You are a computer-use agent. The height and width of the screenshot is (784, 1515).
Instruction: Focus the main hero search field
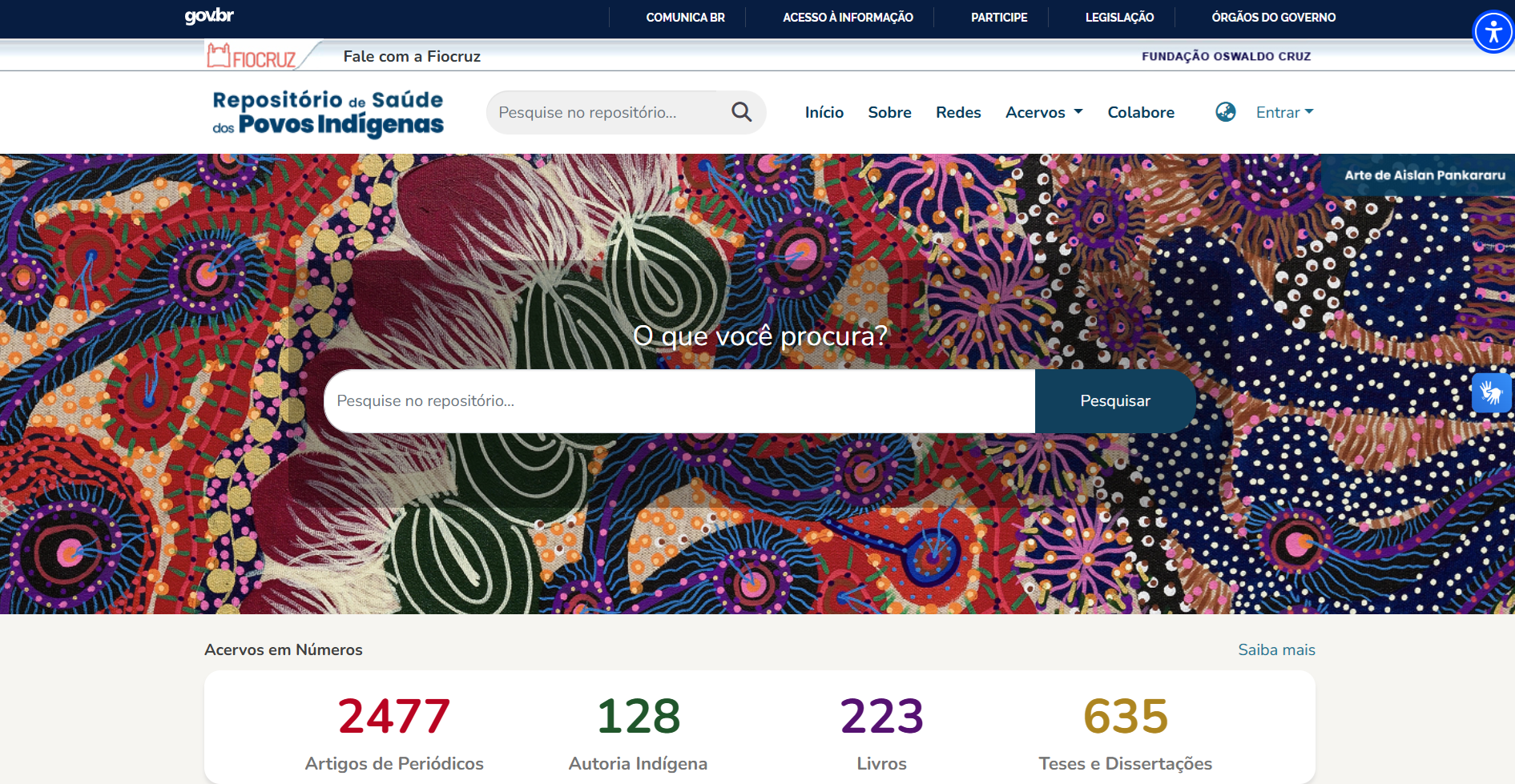[x=679, y=401]
